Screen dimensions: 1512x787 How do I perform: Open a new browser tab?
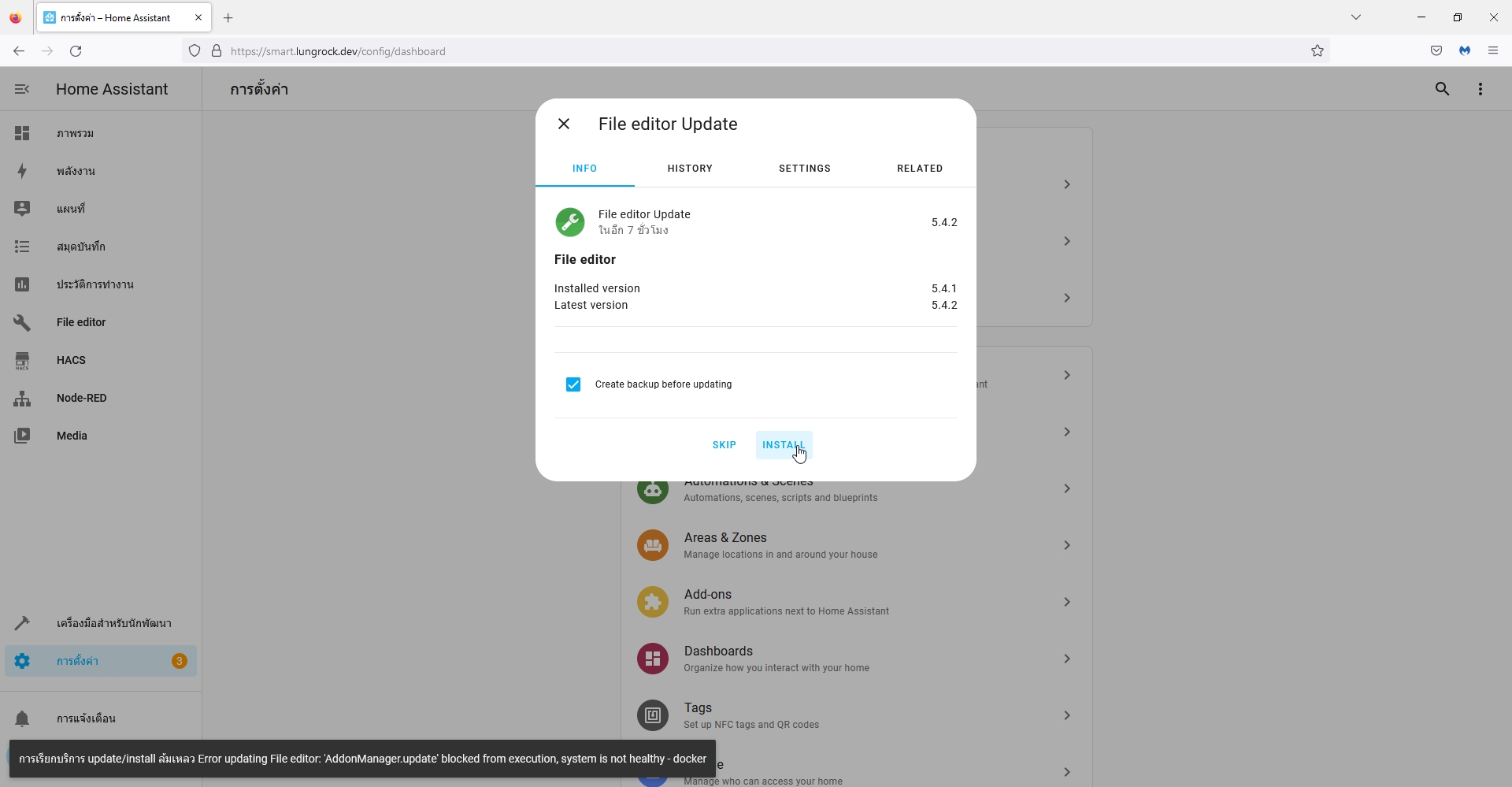(228, 17)
